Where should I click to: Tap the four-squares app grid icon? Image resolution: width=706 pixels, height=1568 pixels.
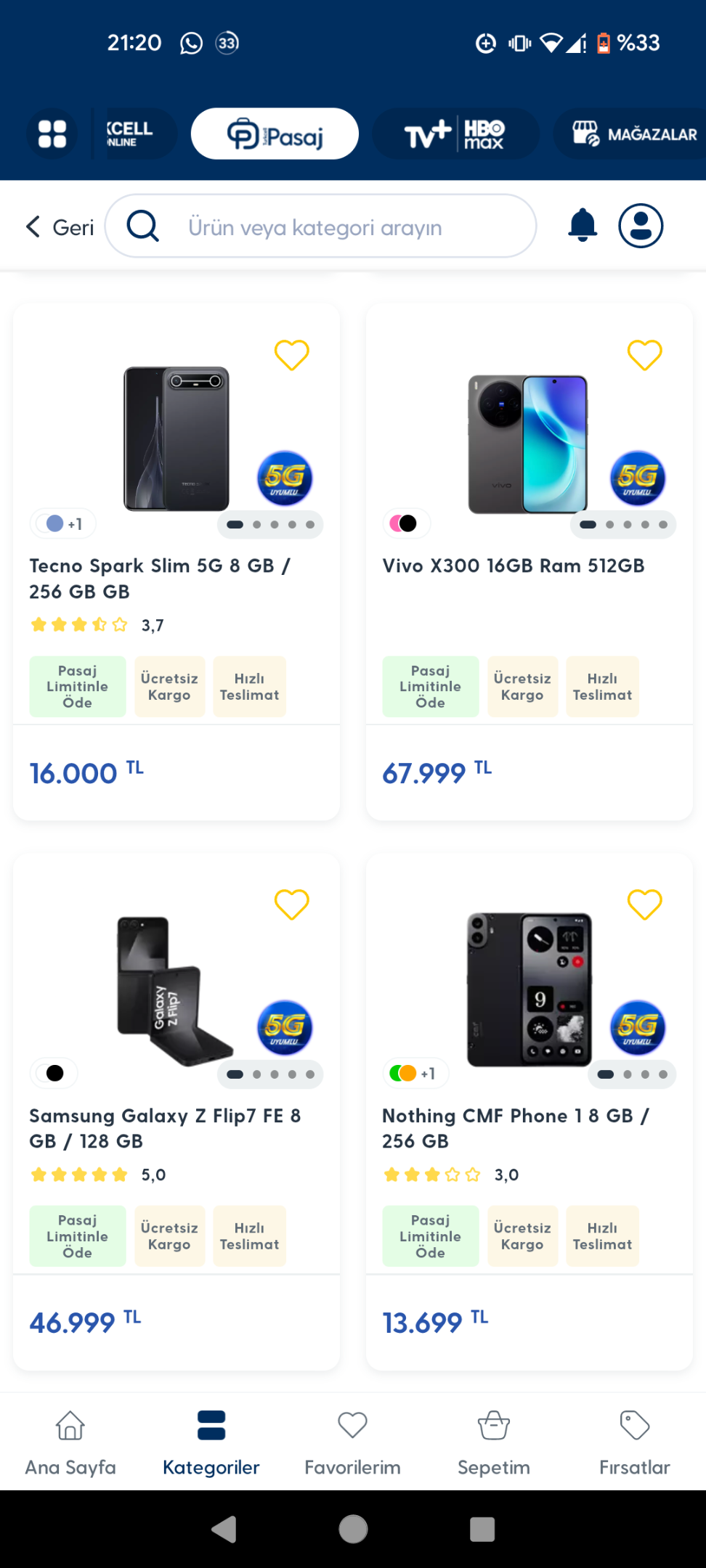52,134
